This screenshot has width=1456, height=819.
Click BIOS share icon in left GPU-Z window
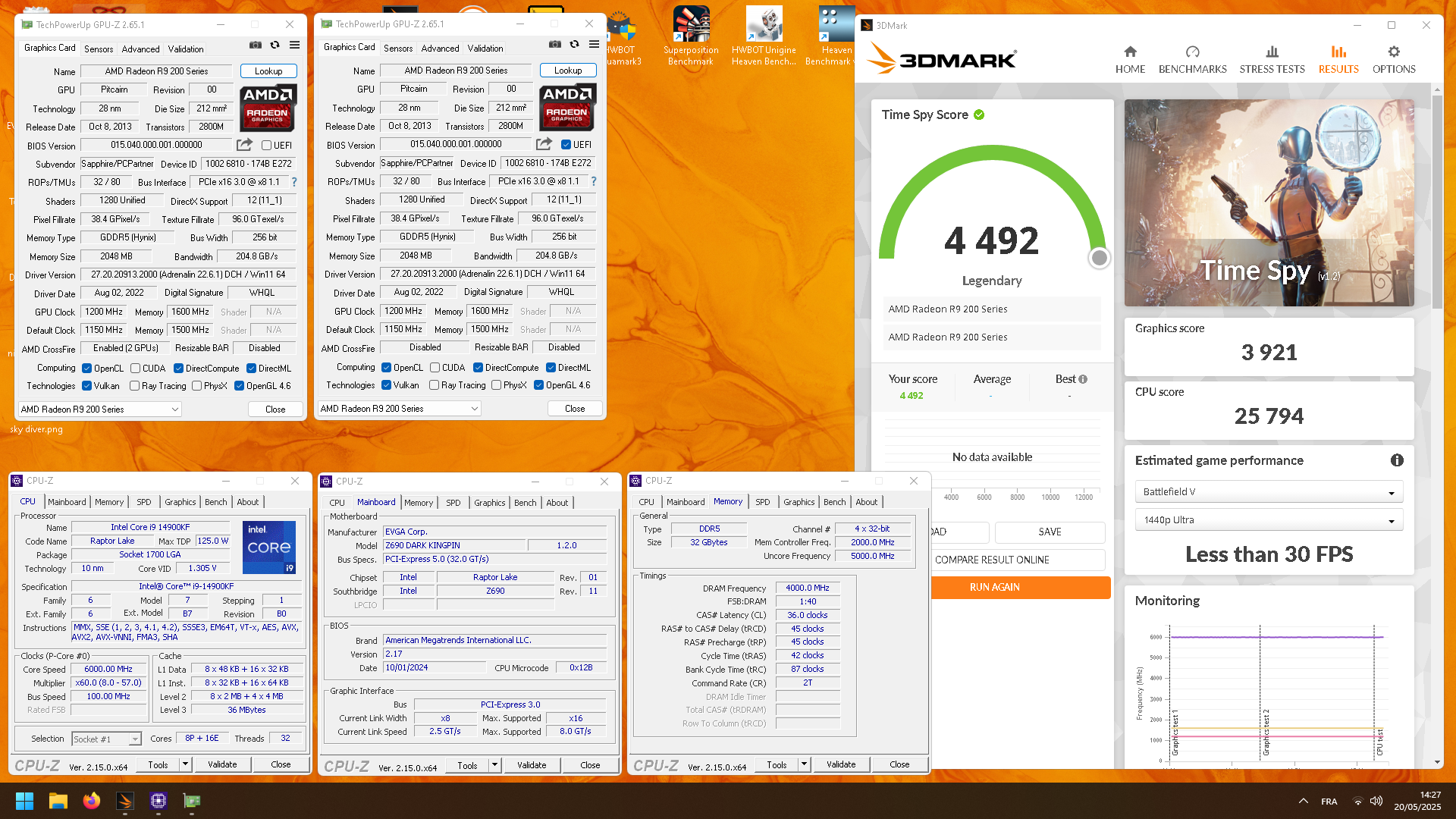[x=244, y=145]
